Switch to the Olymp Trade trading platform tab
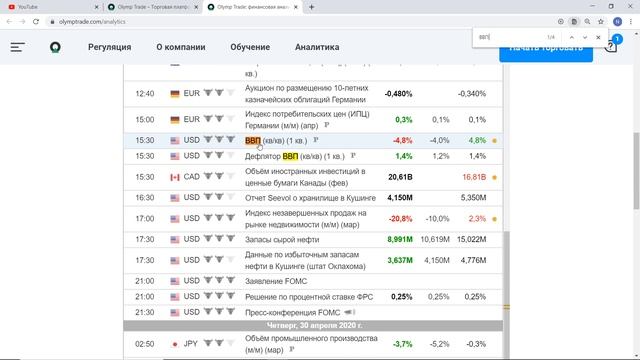 (152, 7)
